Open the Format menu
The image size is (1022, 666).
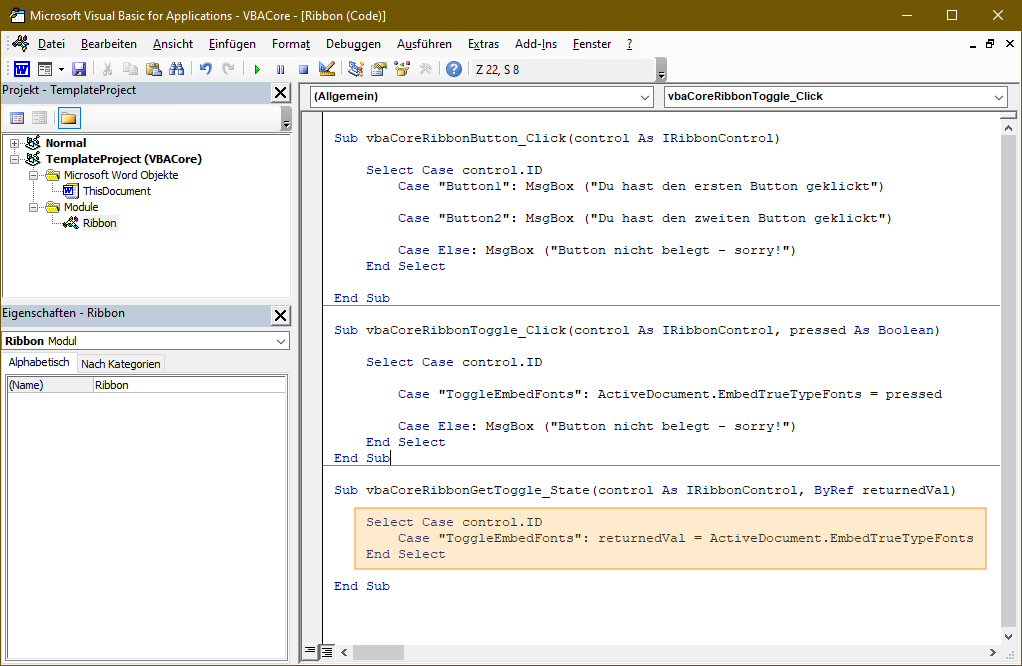pos(291,44)
